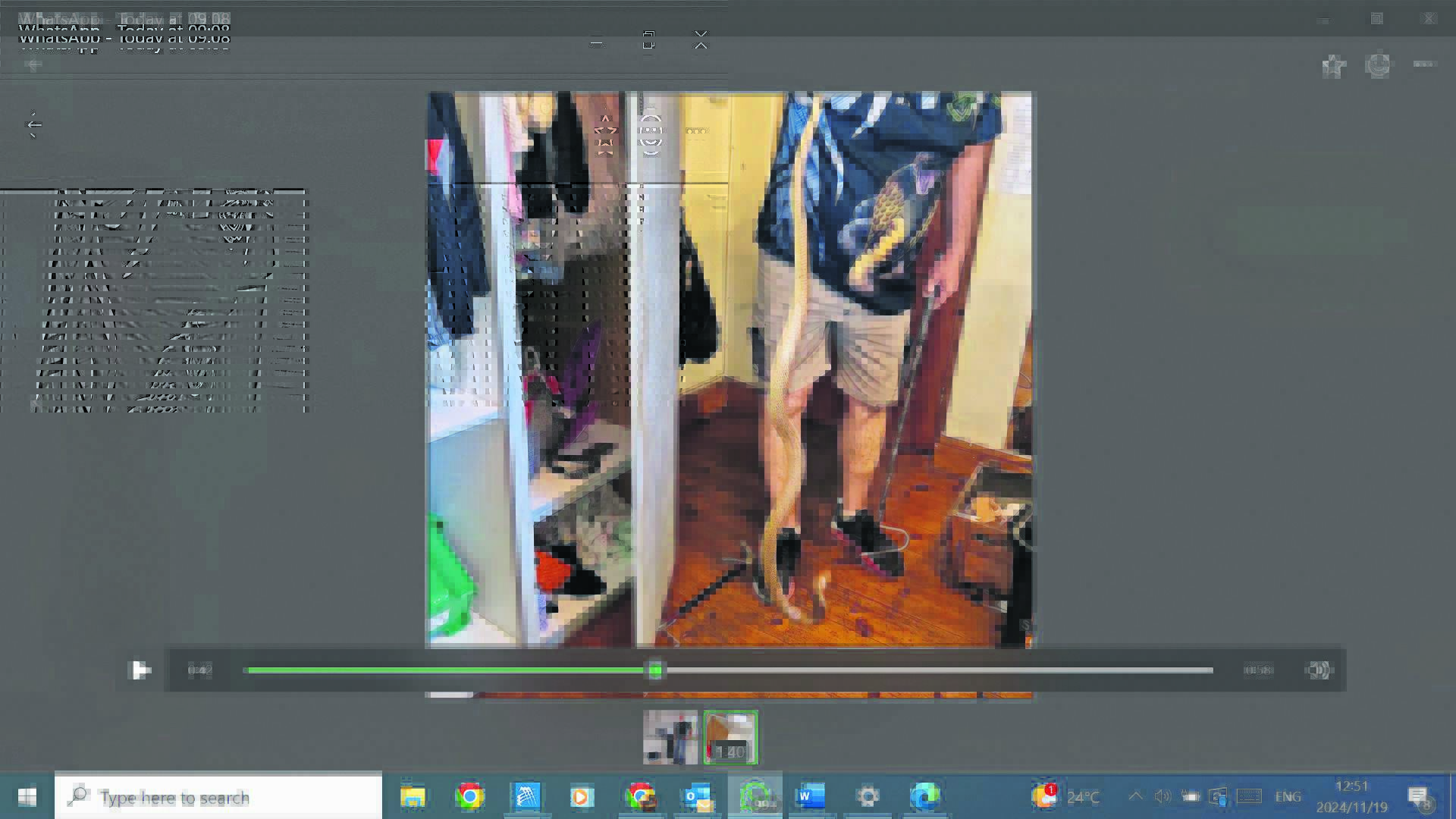Click the video progress slider handle
The width and height of the screenshot is (1456, 819).
[656, 670]
